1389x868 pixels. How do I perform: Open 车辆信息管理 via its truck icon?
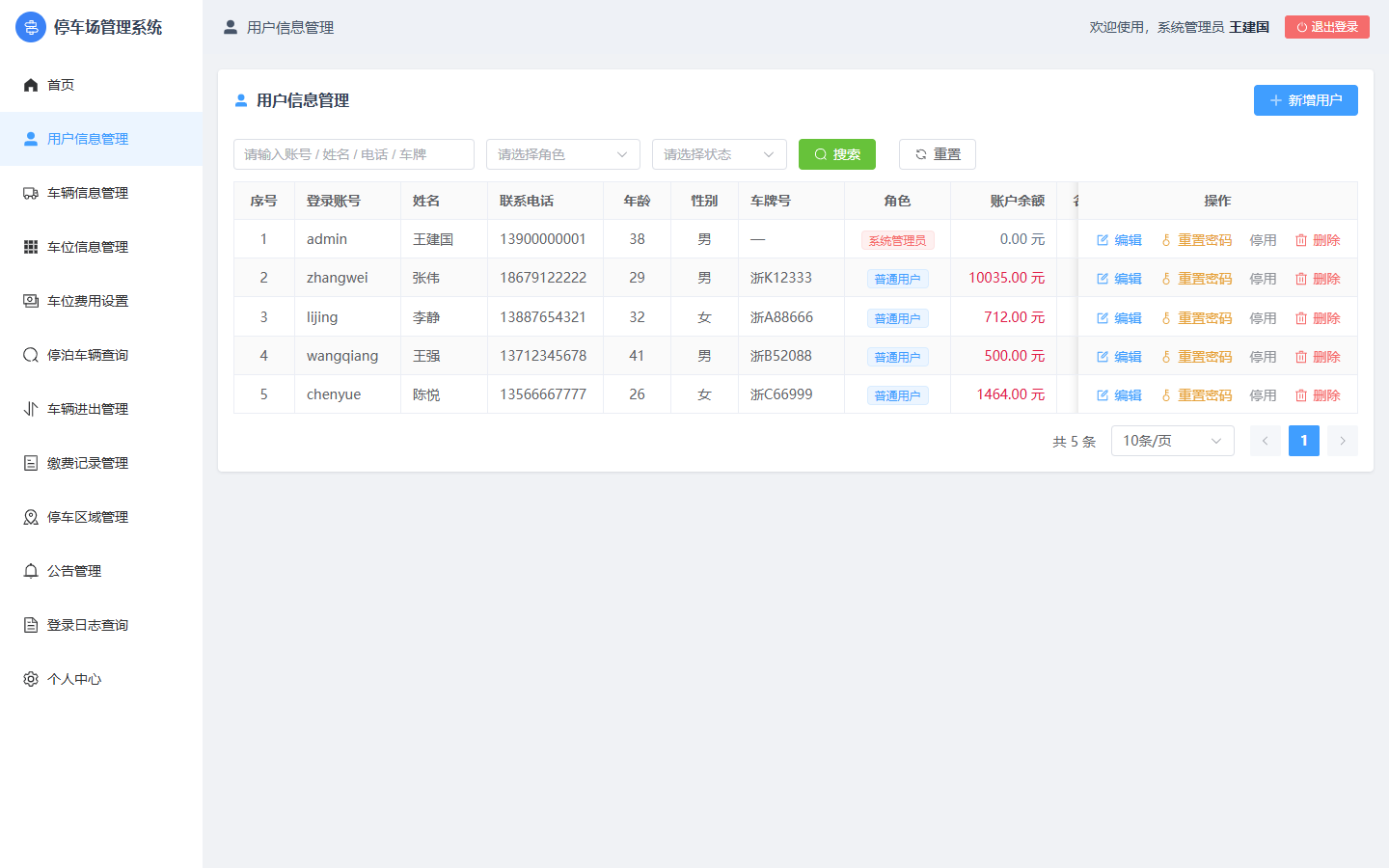coord(31,193)
